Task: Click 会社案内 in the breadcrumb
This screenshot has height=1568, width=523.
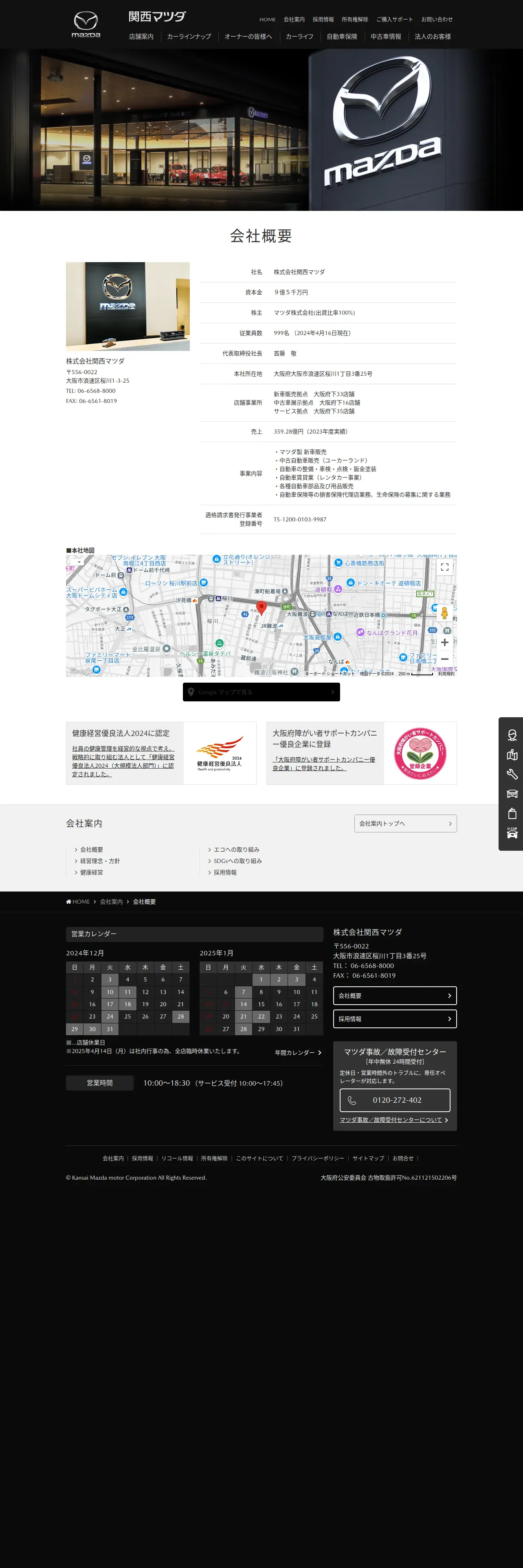Action: point(112,902)
